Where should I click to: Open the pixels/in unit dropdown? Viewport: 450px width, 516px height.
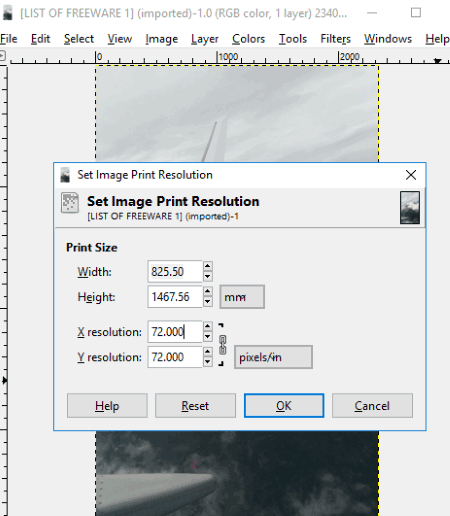tap(273, 357)
